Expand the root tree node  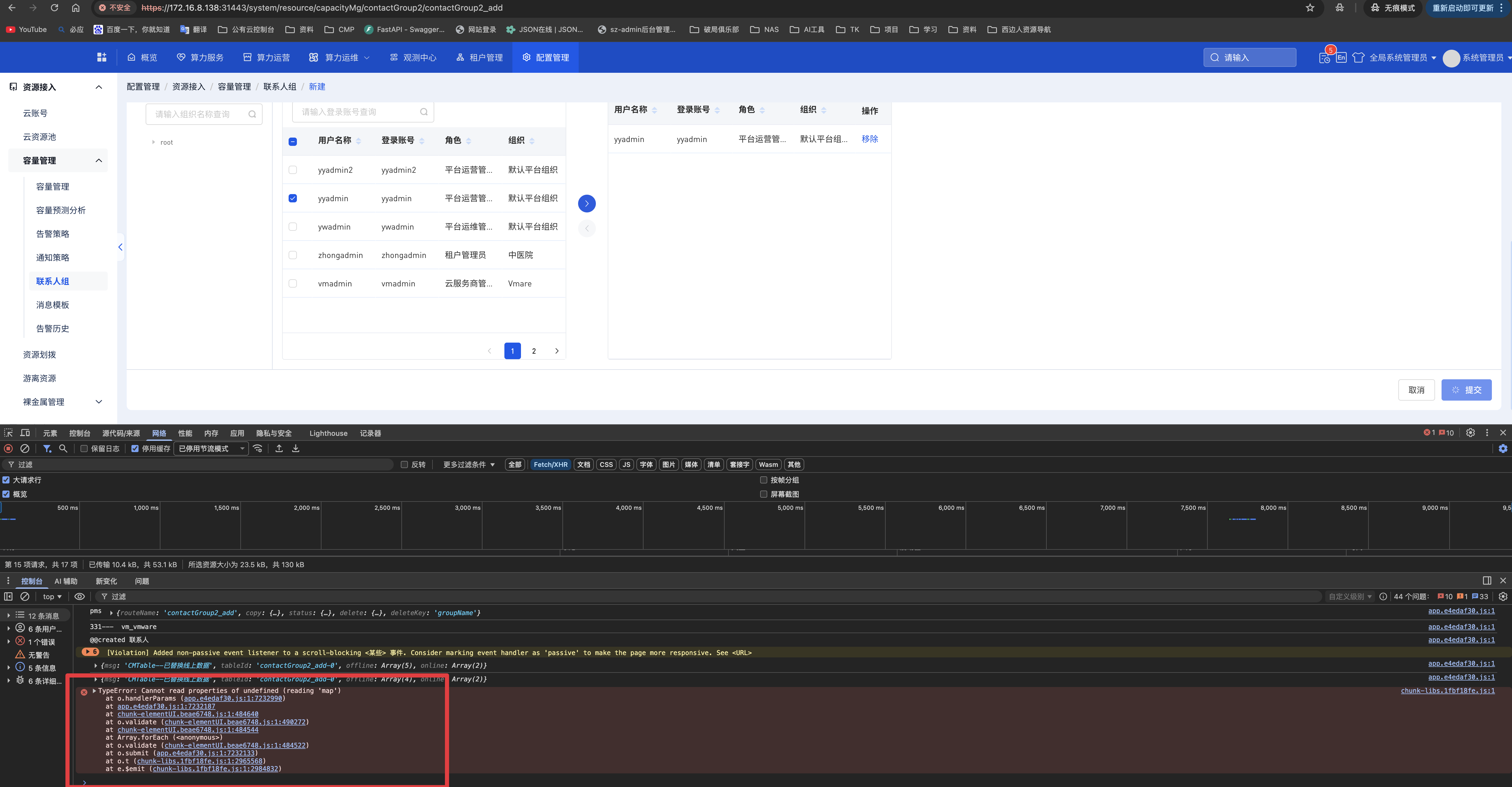pyautogui.click(x=154, y=142)
